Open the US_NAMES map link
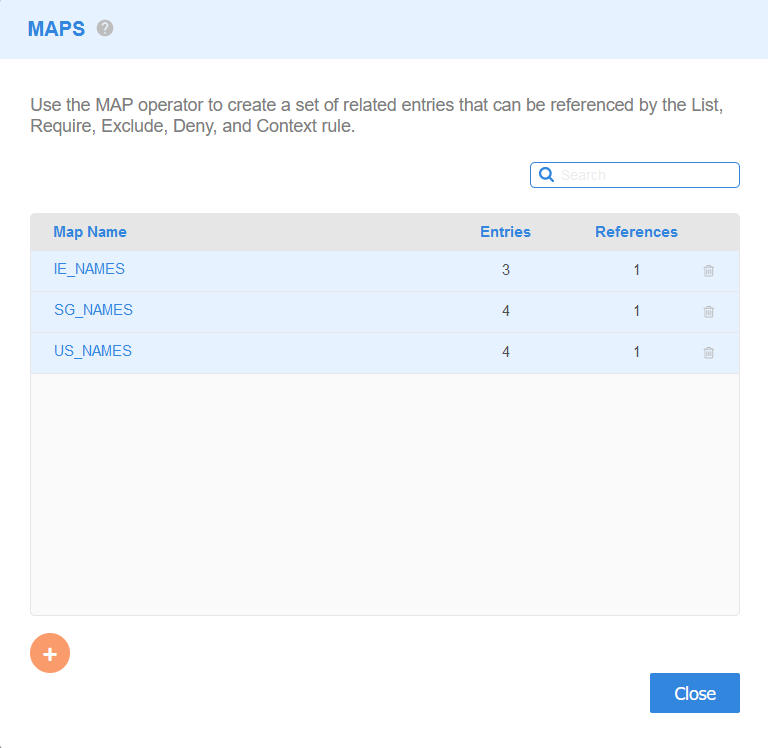This screenshot has width=768, height=748. [x=93, y=351]
